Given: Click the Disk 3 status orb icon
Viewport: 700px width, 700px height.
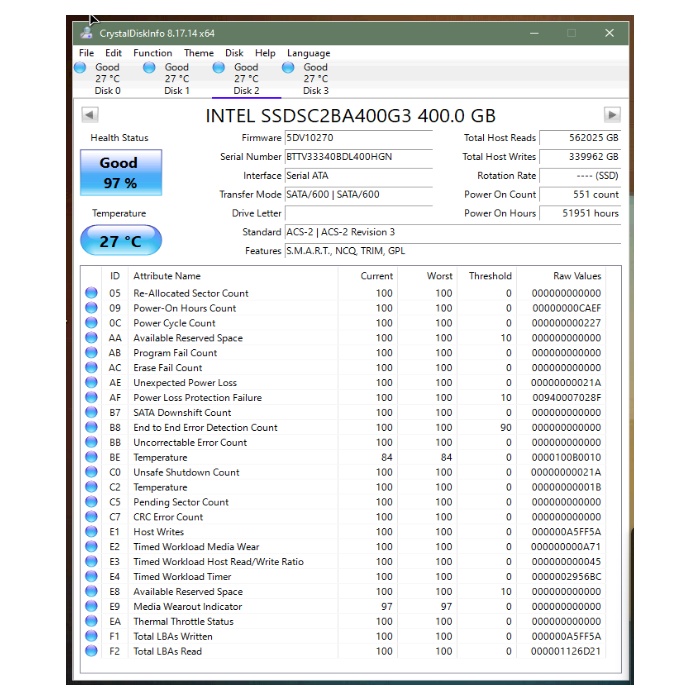Looking at the screenshot, I should [x=289, y=68].
